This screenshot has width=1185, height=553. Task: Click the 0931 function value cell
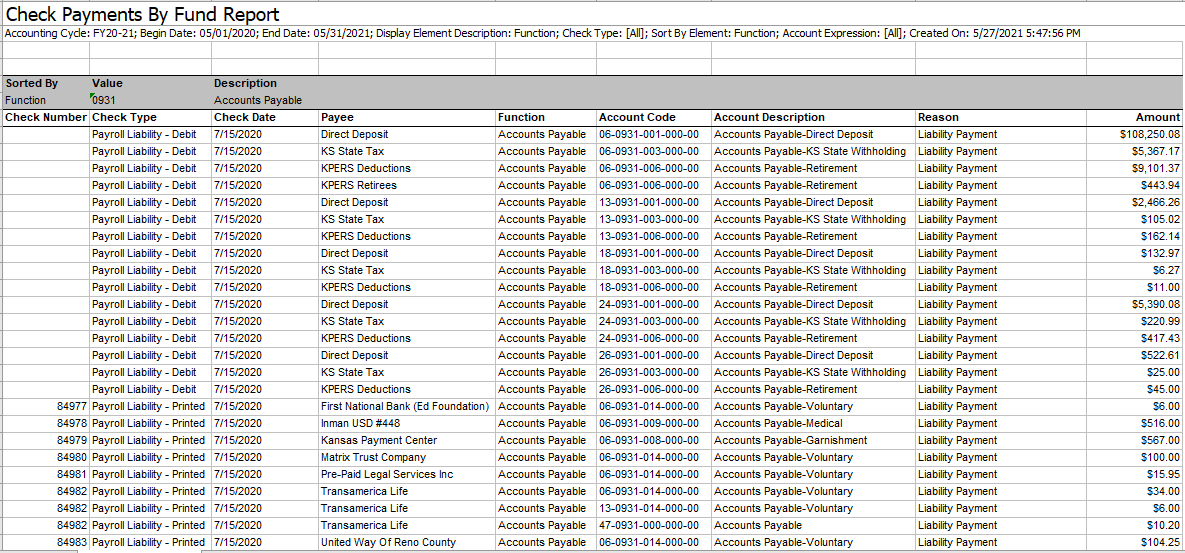[x=150, y=100]
